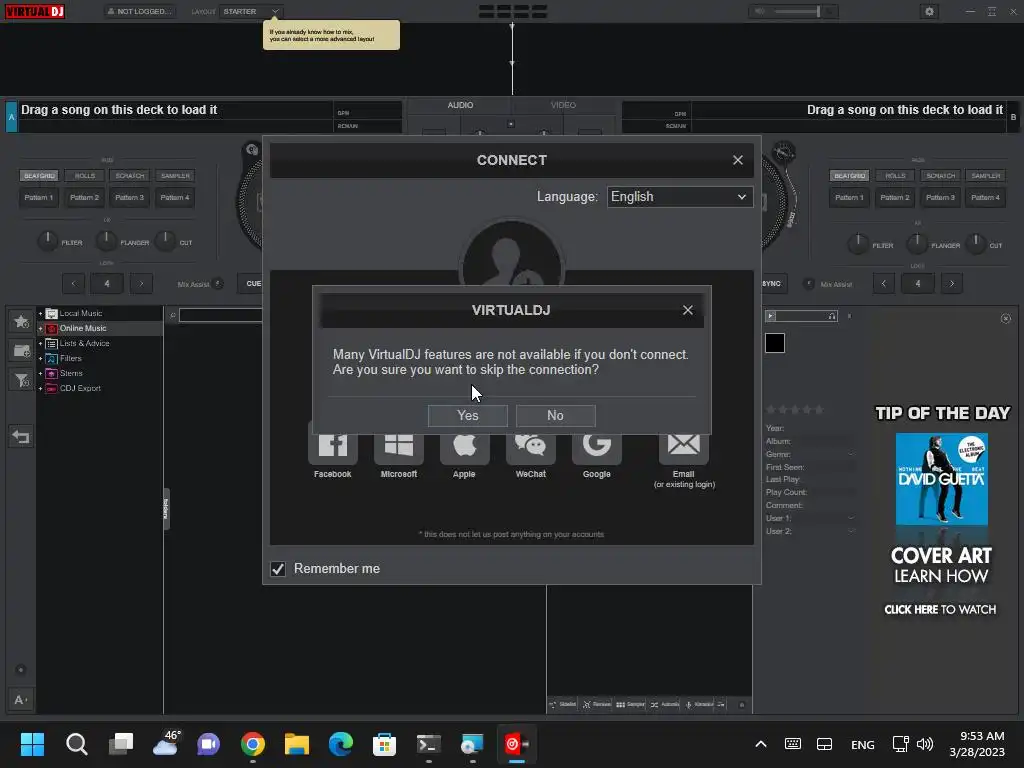Screen dimensions: 1024x768
Task: Select left deck ROLLS pad page
Action: tap(85, 176)
